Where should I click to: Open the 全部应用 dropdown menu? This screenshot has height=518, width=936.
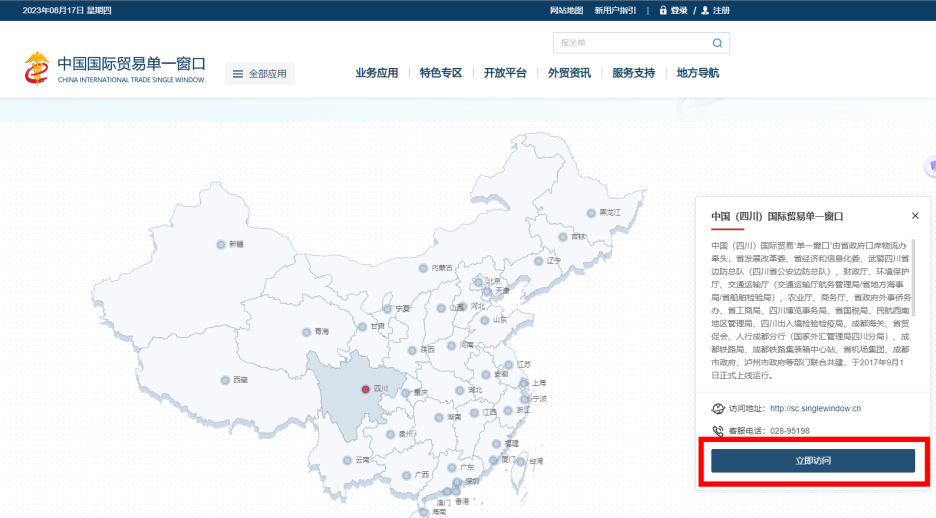click(x=260, y=74)
